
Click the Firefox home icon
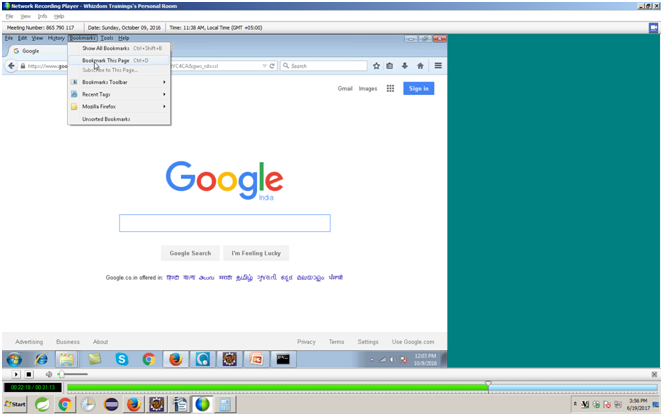click(420, 66)
